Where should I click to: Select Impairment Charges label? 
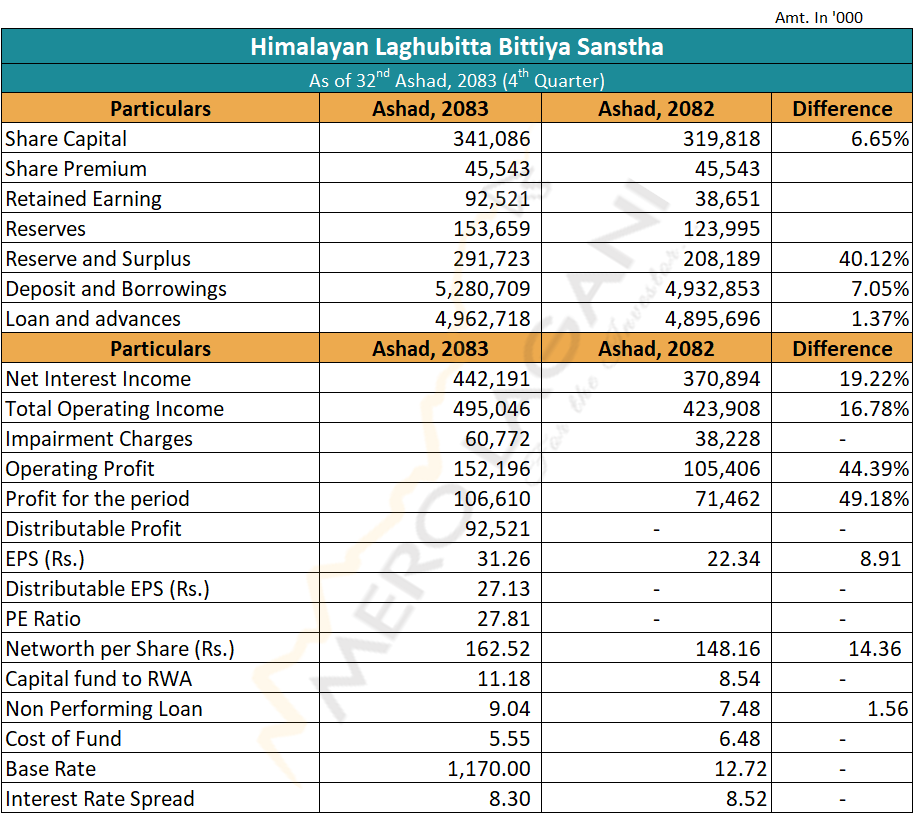(x=99, y=439)
